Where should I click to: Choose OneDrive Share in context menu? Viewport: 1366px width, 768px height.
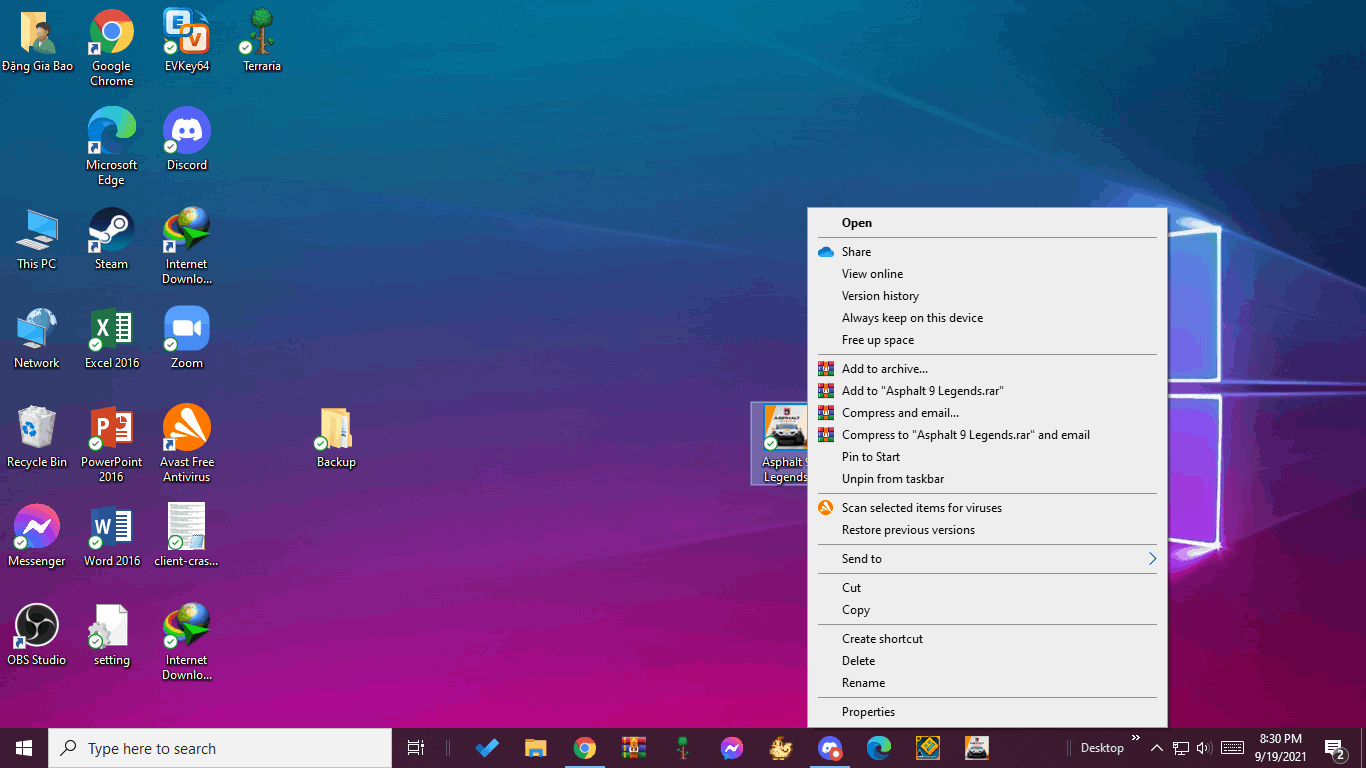pos(987,252)
